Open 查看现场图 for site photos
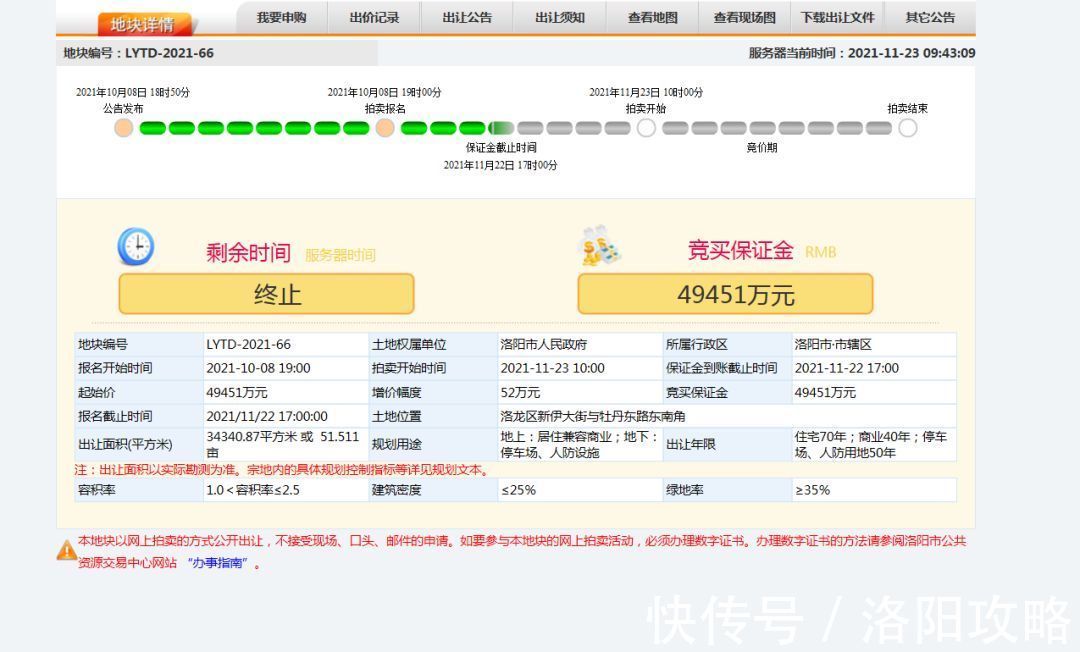Viewport: 1080px width, 652px height. pyautogui.click(x=743, y=17)
